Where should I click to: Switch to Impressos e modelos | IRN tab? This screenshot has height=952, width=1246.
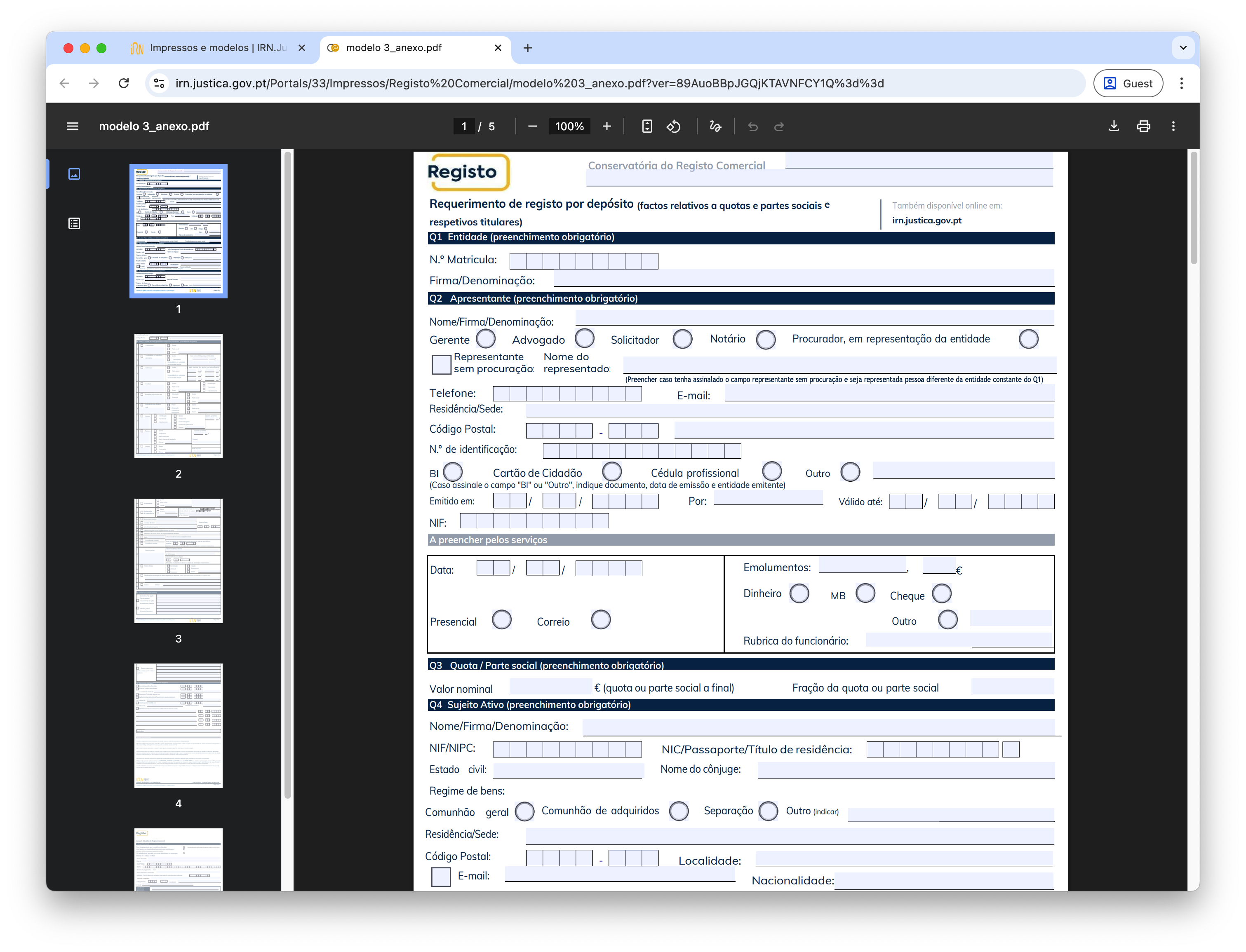[x=218, y=48]
